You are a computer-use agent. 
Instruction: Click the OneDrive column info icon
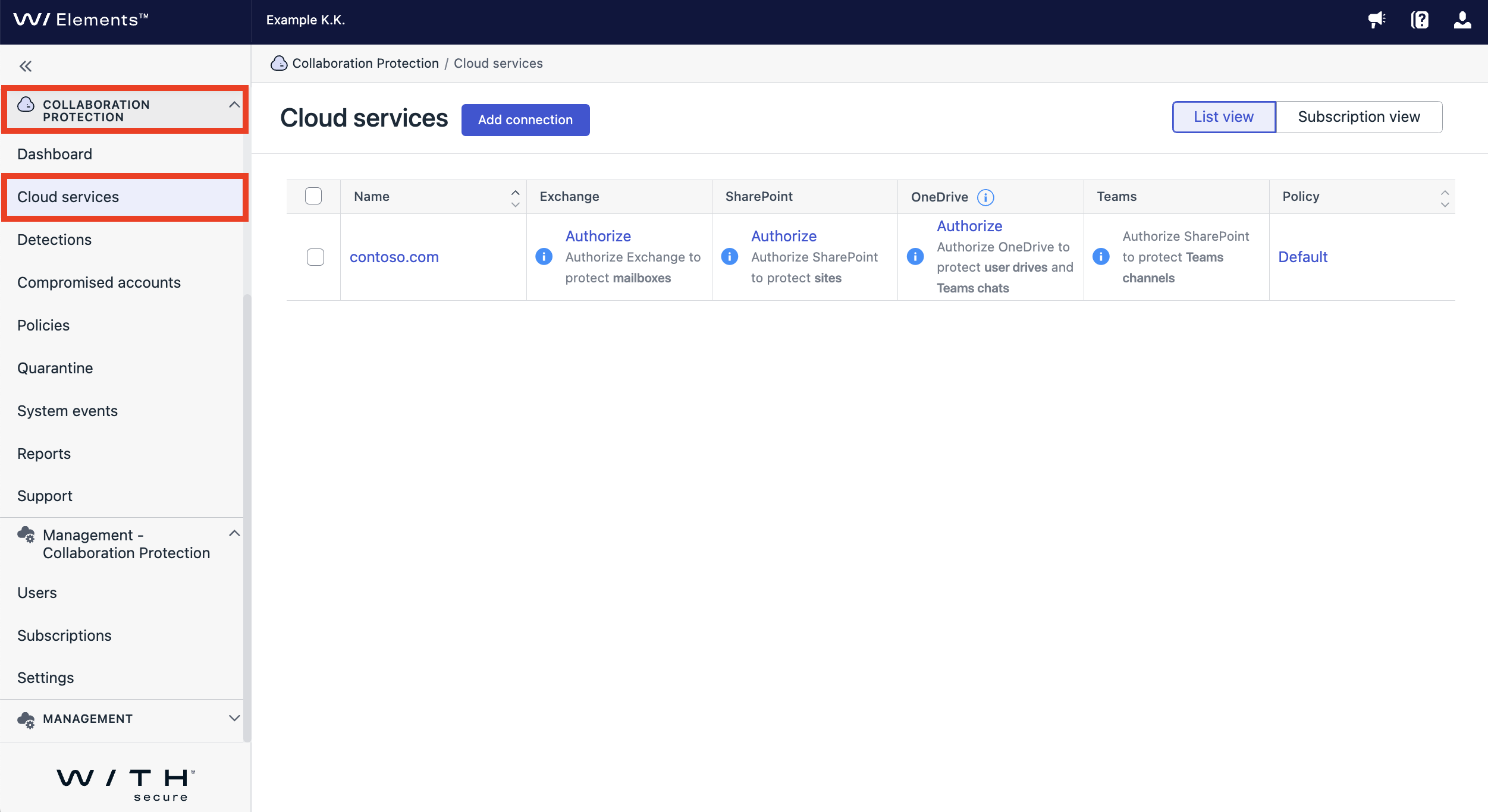pyautogui.click(x=985, y=197)
